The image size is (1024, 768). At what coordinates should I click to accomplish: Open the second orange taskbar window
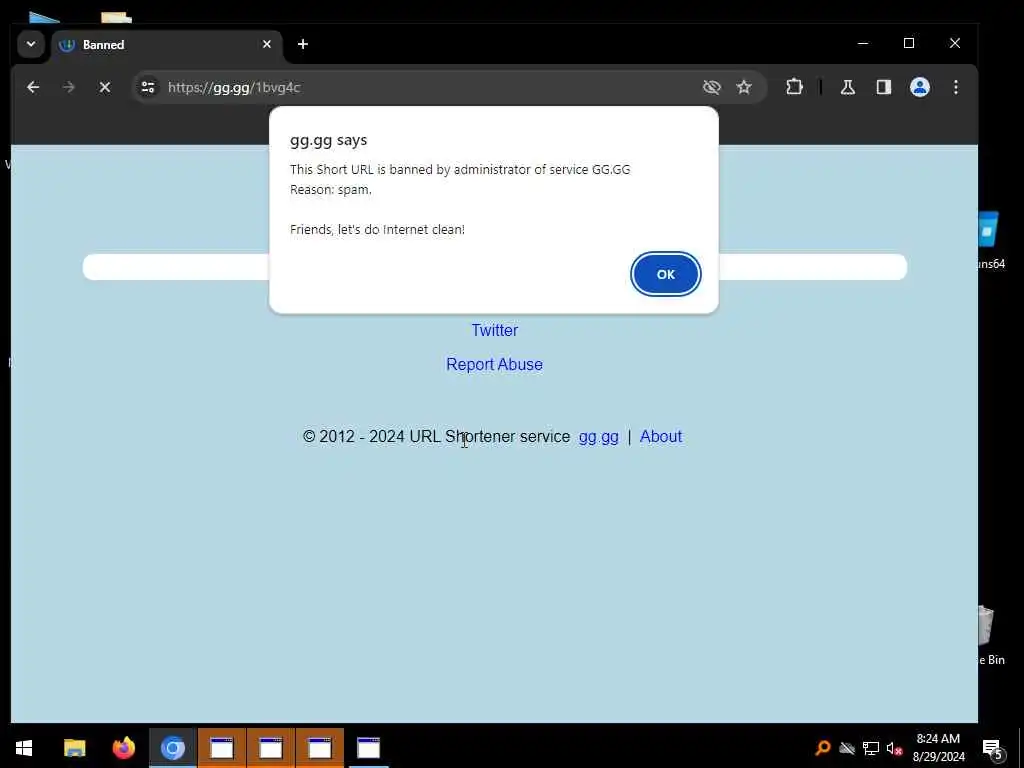point(271,748)
